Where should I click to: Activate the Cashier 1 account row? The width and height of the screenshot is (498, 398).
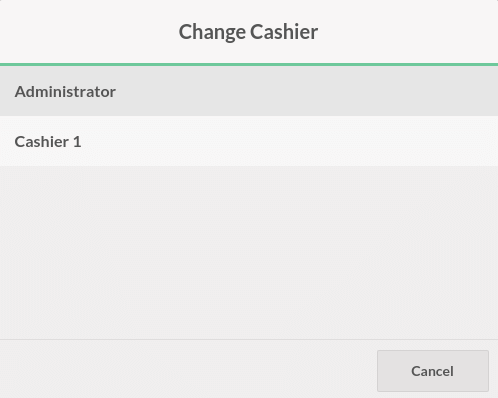[x=249, y=141]
